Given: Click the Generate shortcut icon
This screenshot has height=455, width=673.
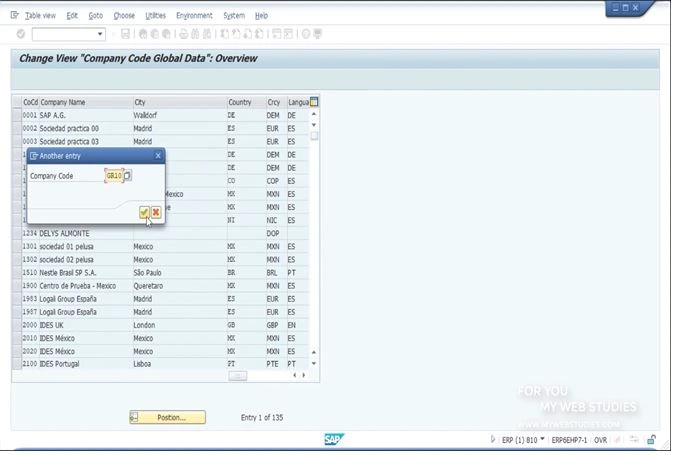Looking at the screenshot, I should 288,34.
